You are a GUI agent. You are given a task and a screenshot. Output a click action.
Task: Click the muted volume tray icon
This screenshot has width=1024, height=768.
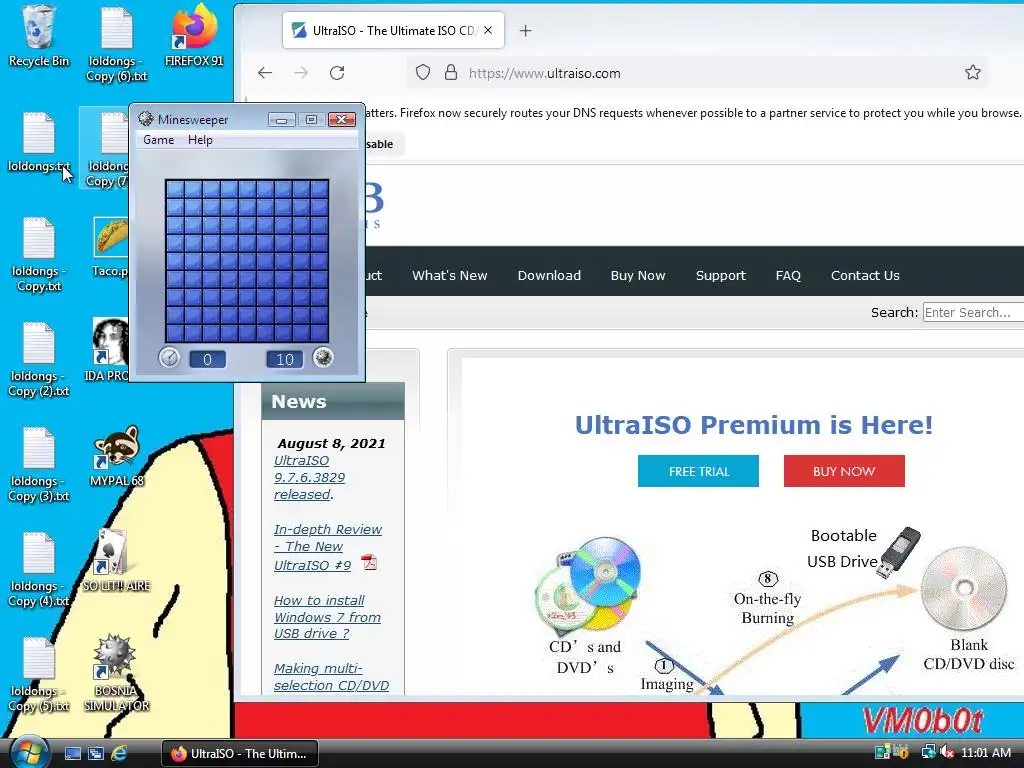coord(947,752)
